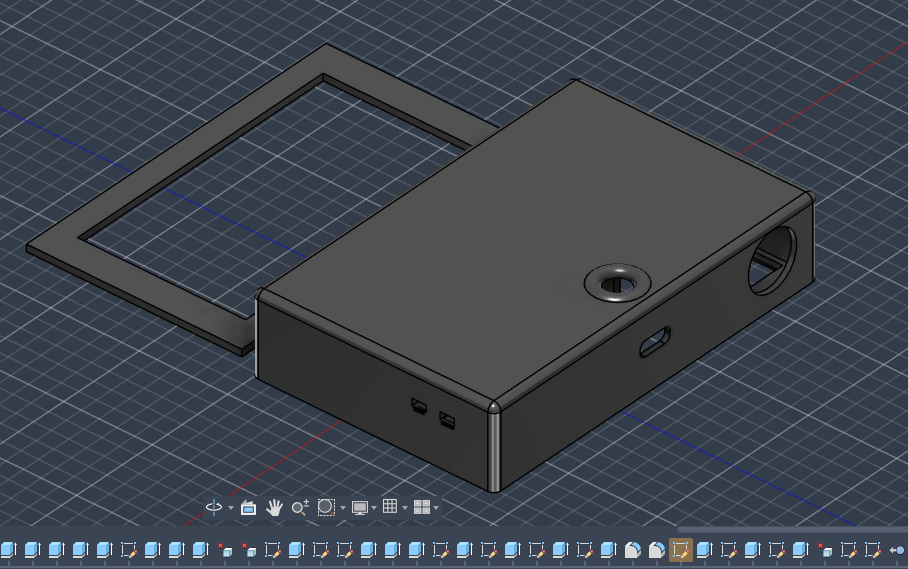908x569 pixels.
Task: Select the leftmost extrude feature in timeline
Action: tap(9, 550)
